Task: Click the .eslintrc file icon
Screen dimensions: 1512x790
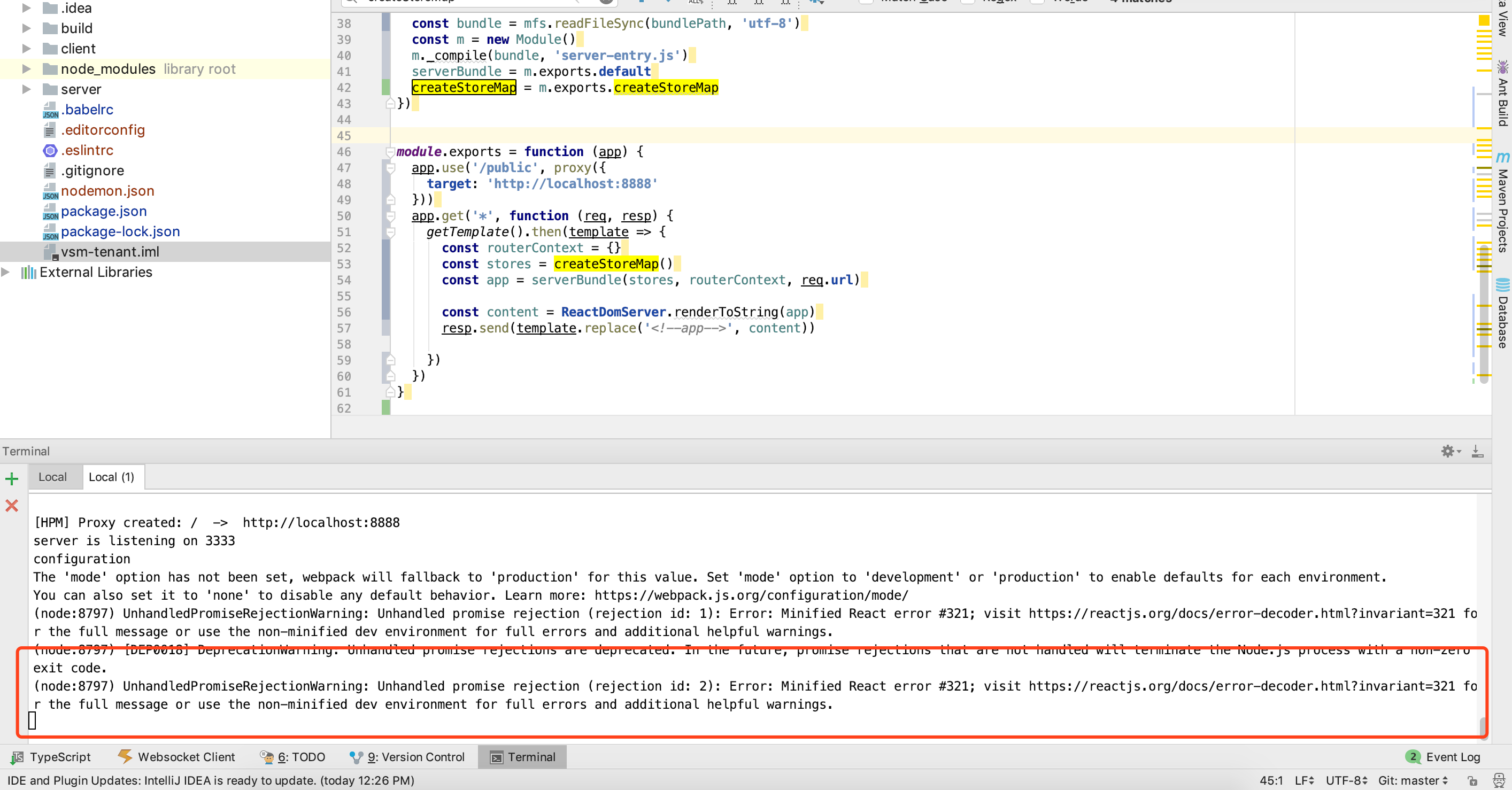Action: click(50, 151)
